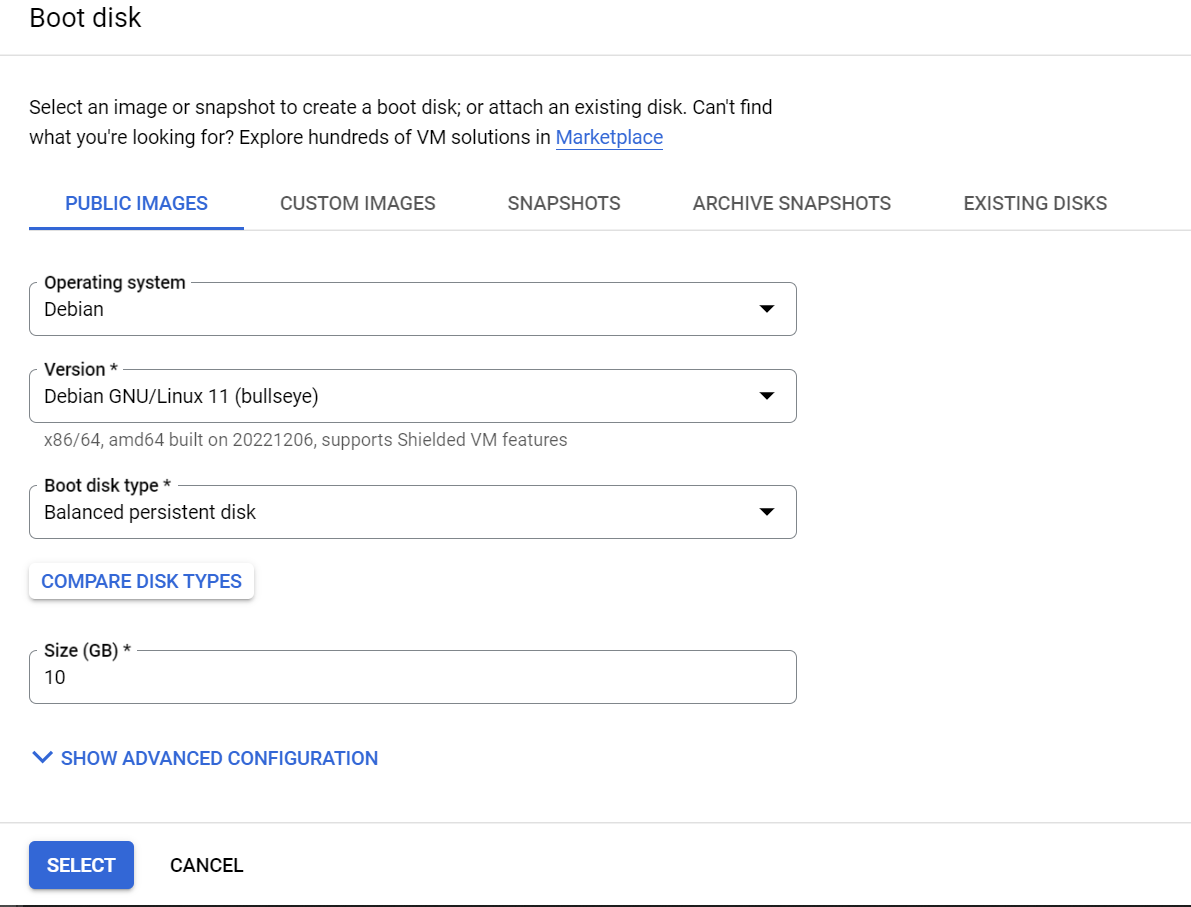Open the Debian GNU/Linux 11 version selector
1191x907 pixels.
(x=400, y=396)
